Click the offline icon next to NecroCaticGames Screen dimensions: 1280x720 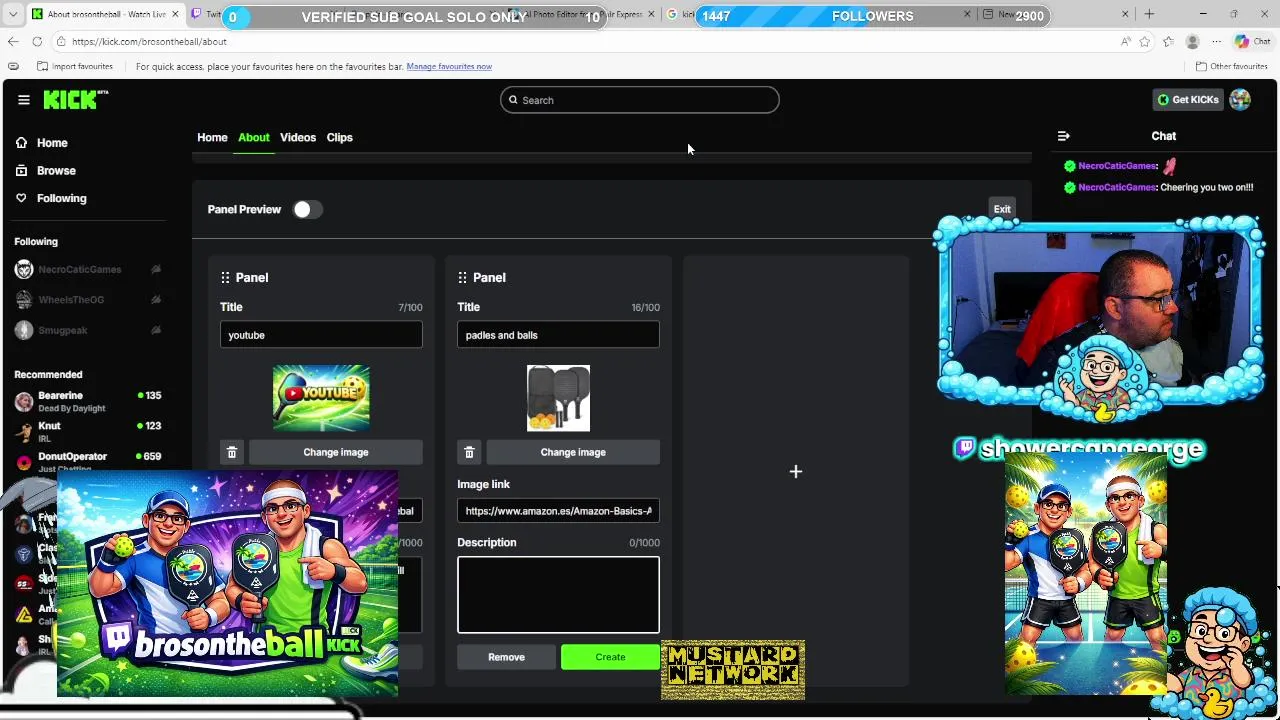coord(156,270)
